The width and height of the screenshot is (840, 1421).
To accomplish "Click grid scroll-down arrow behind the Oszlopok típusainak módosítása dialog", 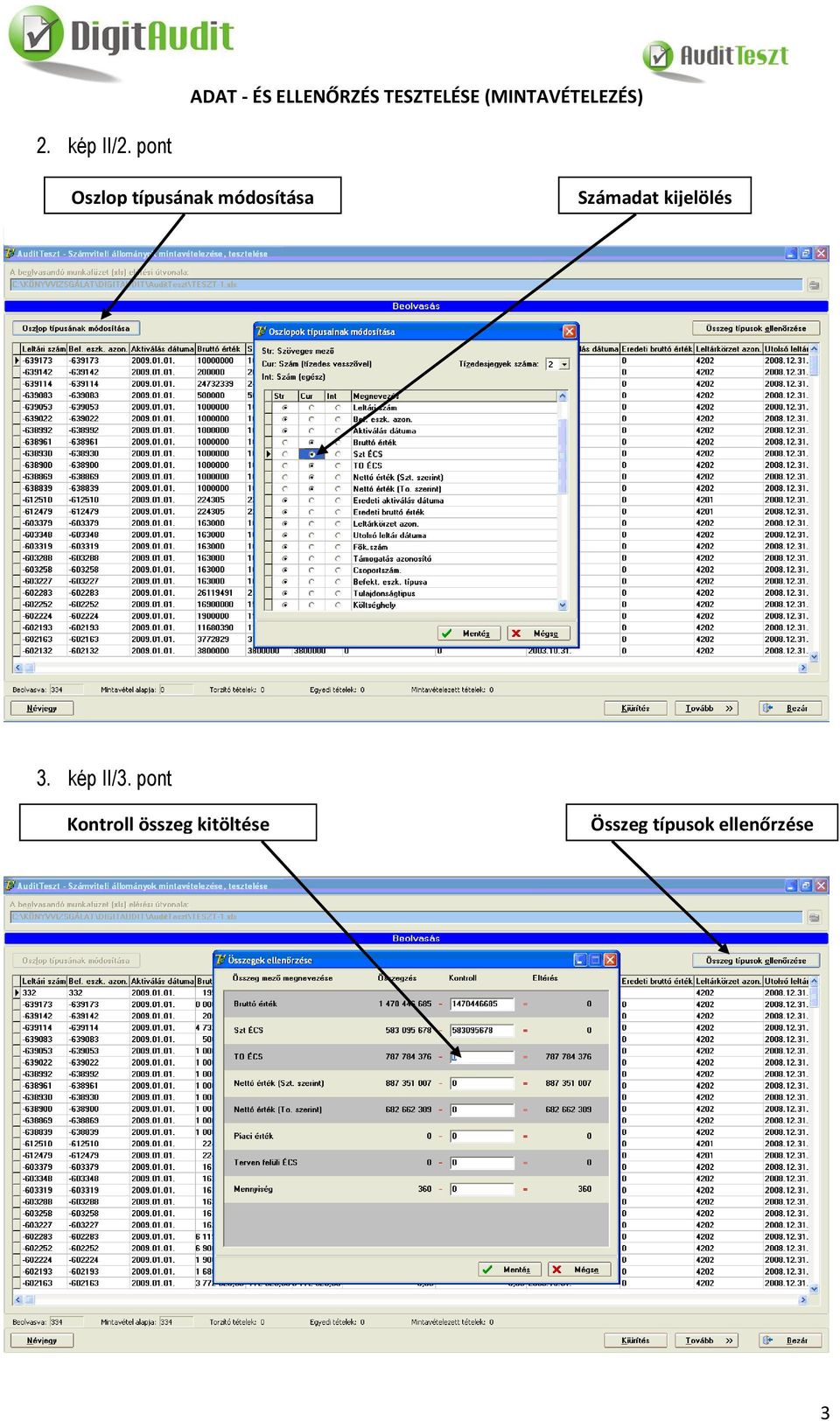I will pos(815,656).
